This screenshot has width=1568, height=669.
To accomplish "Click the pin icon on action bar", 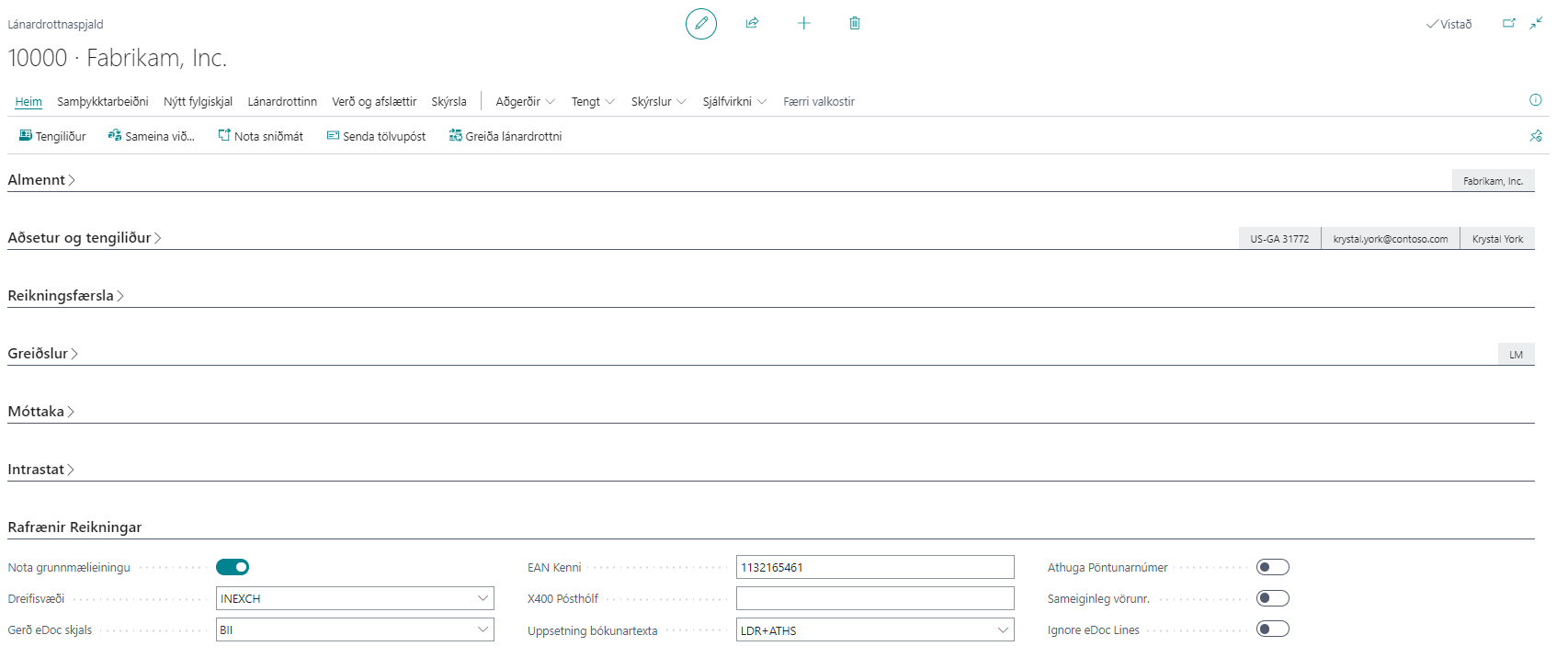I will pyautogui.click(x=1535, y=136).
